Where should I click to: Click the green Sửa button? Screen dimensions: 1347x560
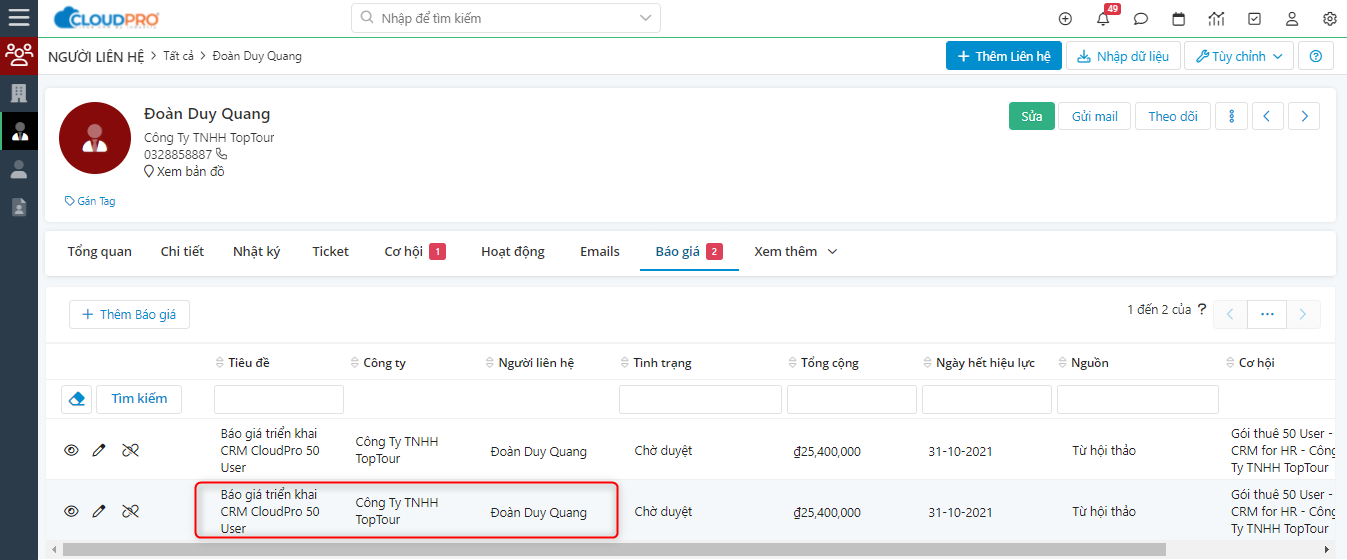[1032, 116]
